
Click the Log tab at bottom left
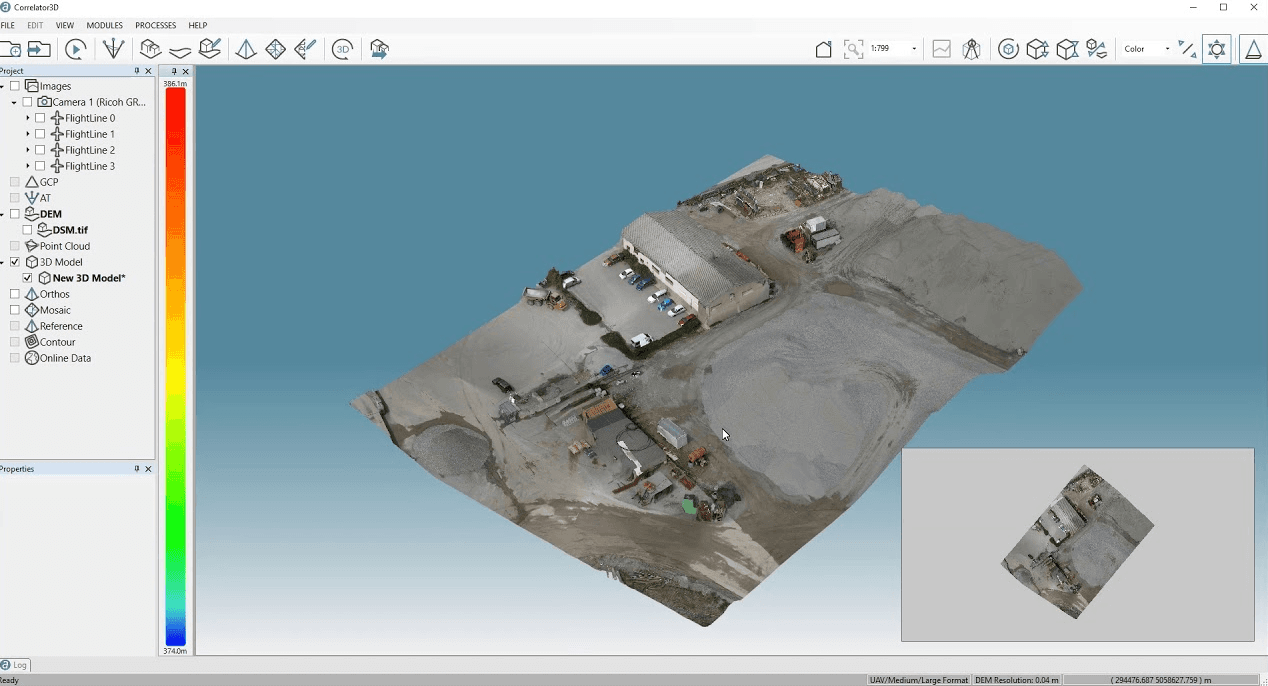[16, 665]
